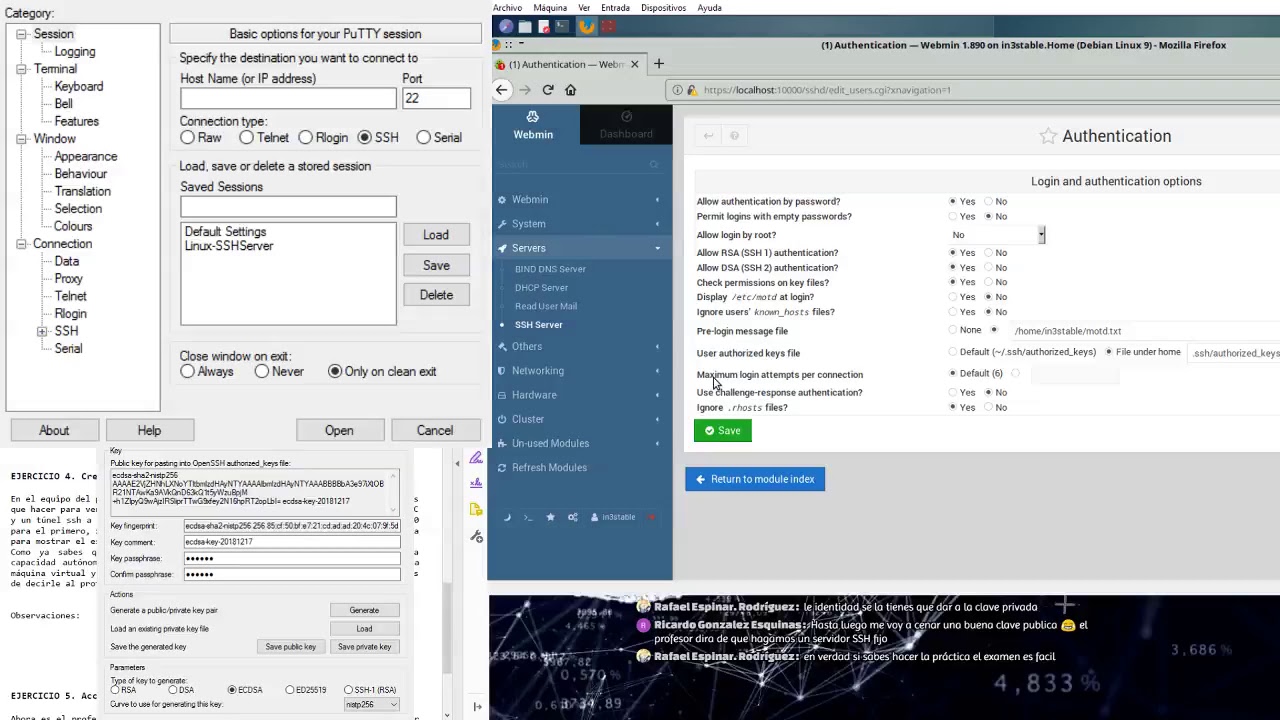Click the PDF sign pen icon

pyautogui.click(x=476, y=458)
